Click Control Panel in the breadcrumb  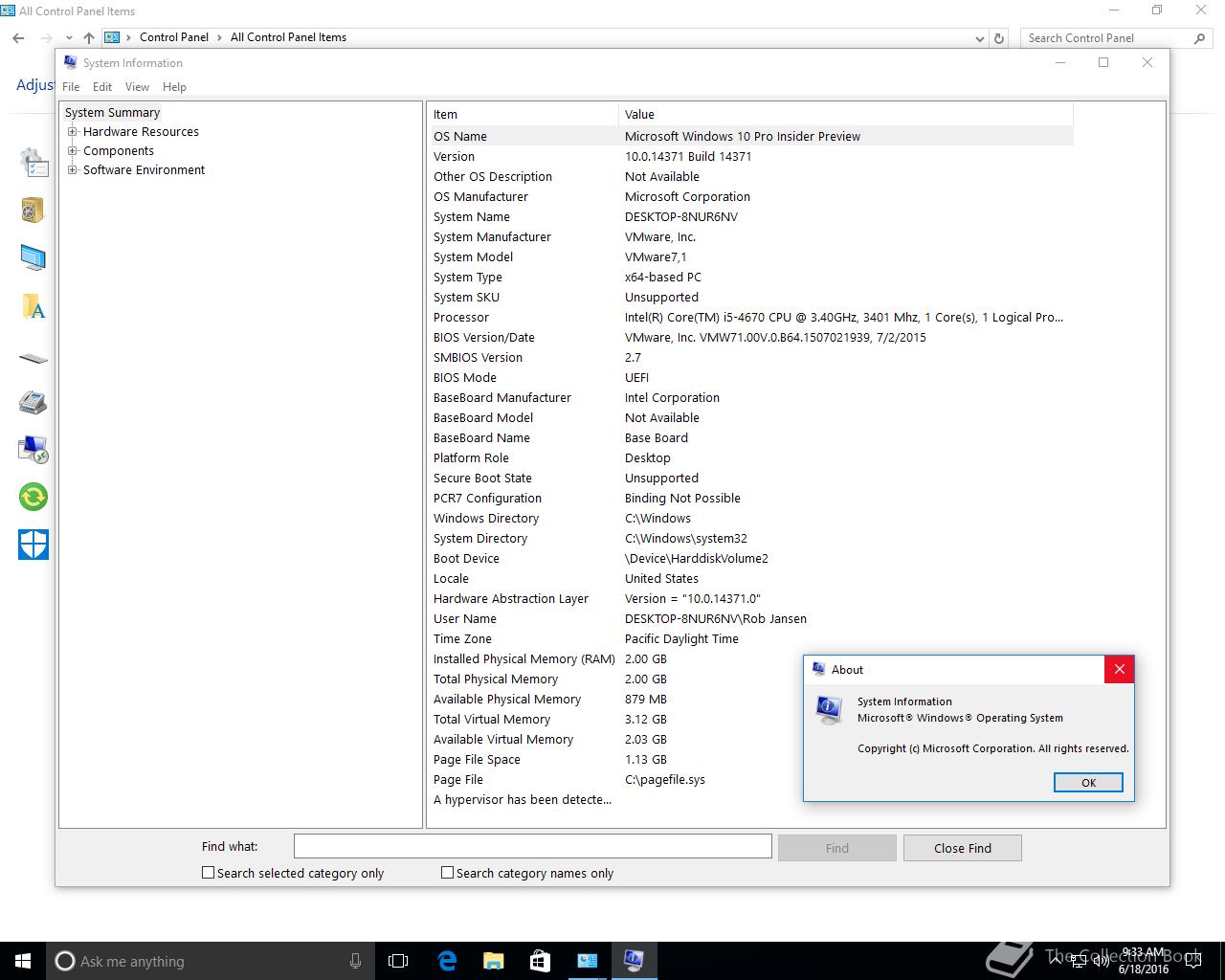174,37
